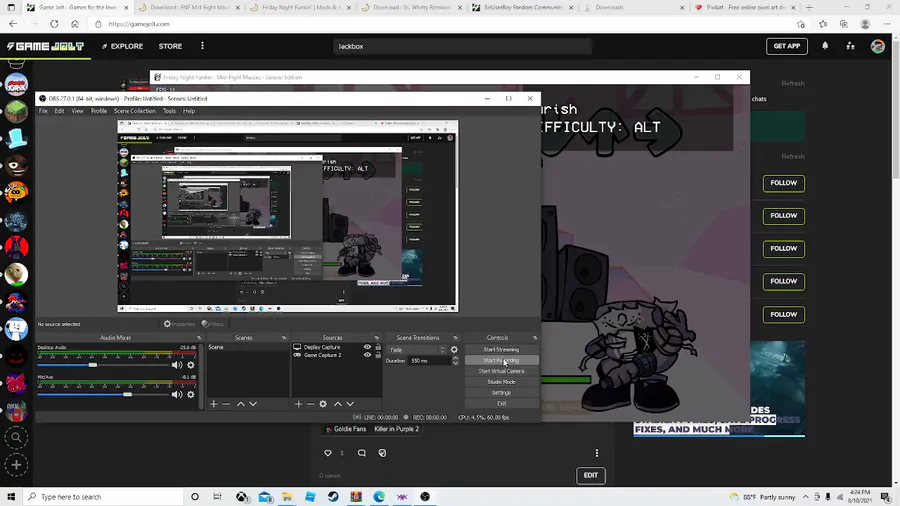Viewport: 900px width, 506px height.
Task: Toggle lock on Display Capture source
Action: click(378, 347)
